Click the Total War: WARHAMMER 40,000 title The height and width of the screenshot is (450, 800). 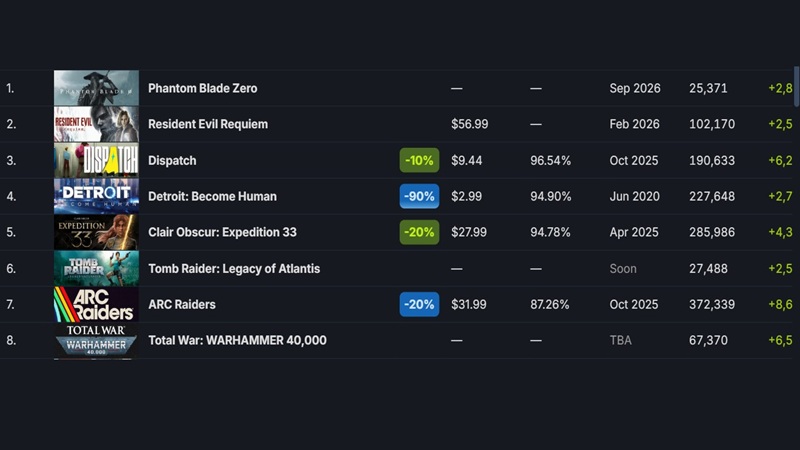[237, 340]
